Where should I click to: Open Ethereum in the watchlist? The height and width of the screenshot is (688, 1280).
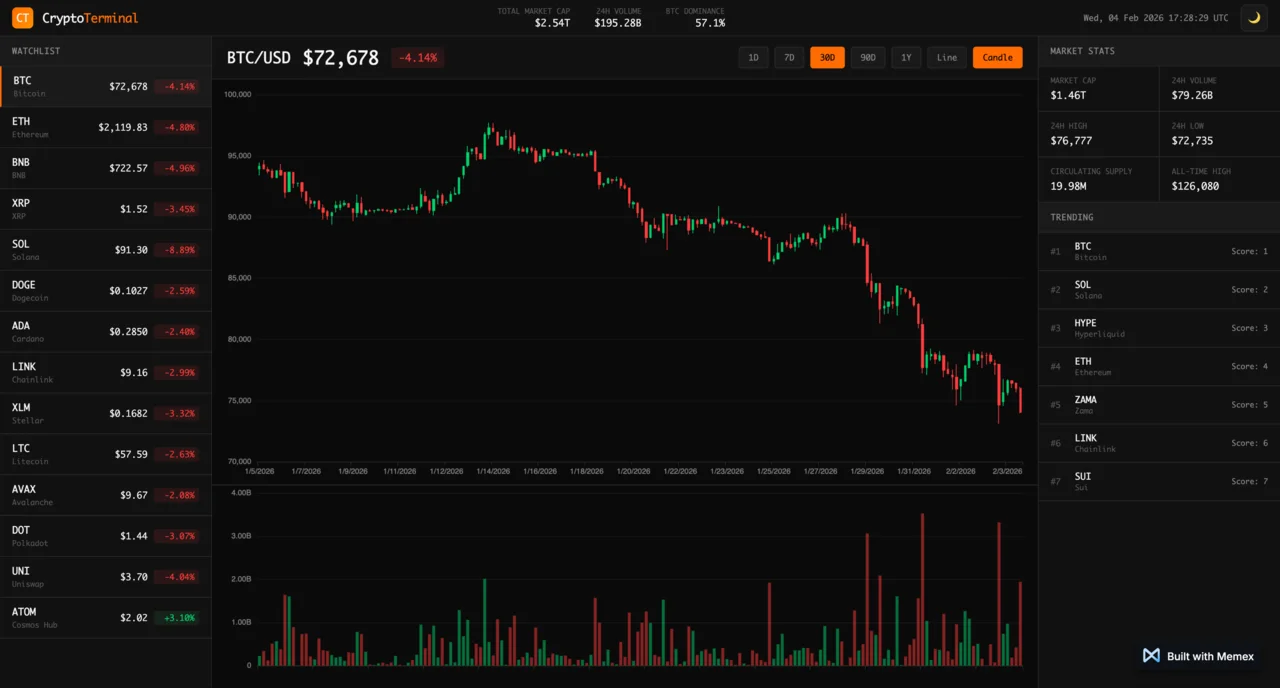coord(105,128)
